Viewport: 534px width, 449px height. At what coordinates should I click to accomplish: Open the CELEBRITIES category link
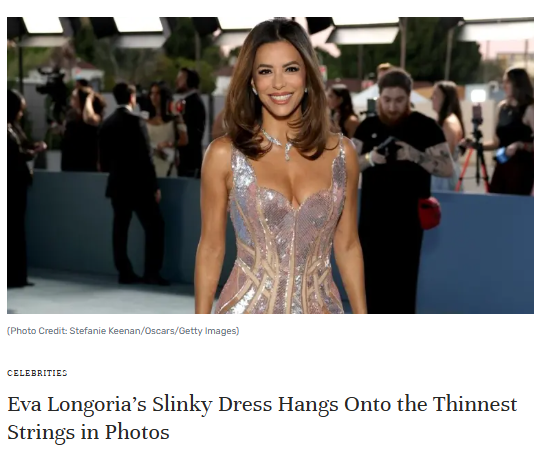[37, 373]
